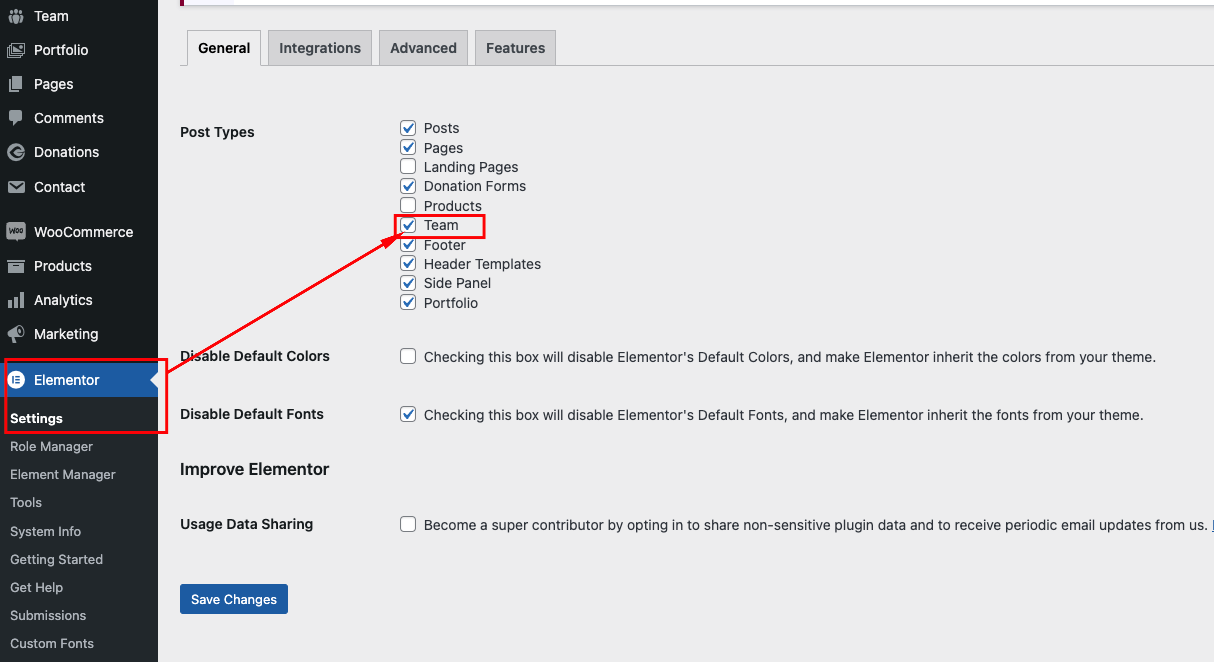Open the Marketing menu label

[x=66, y=334]
